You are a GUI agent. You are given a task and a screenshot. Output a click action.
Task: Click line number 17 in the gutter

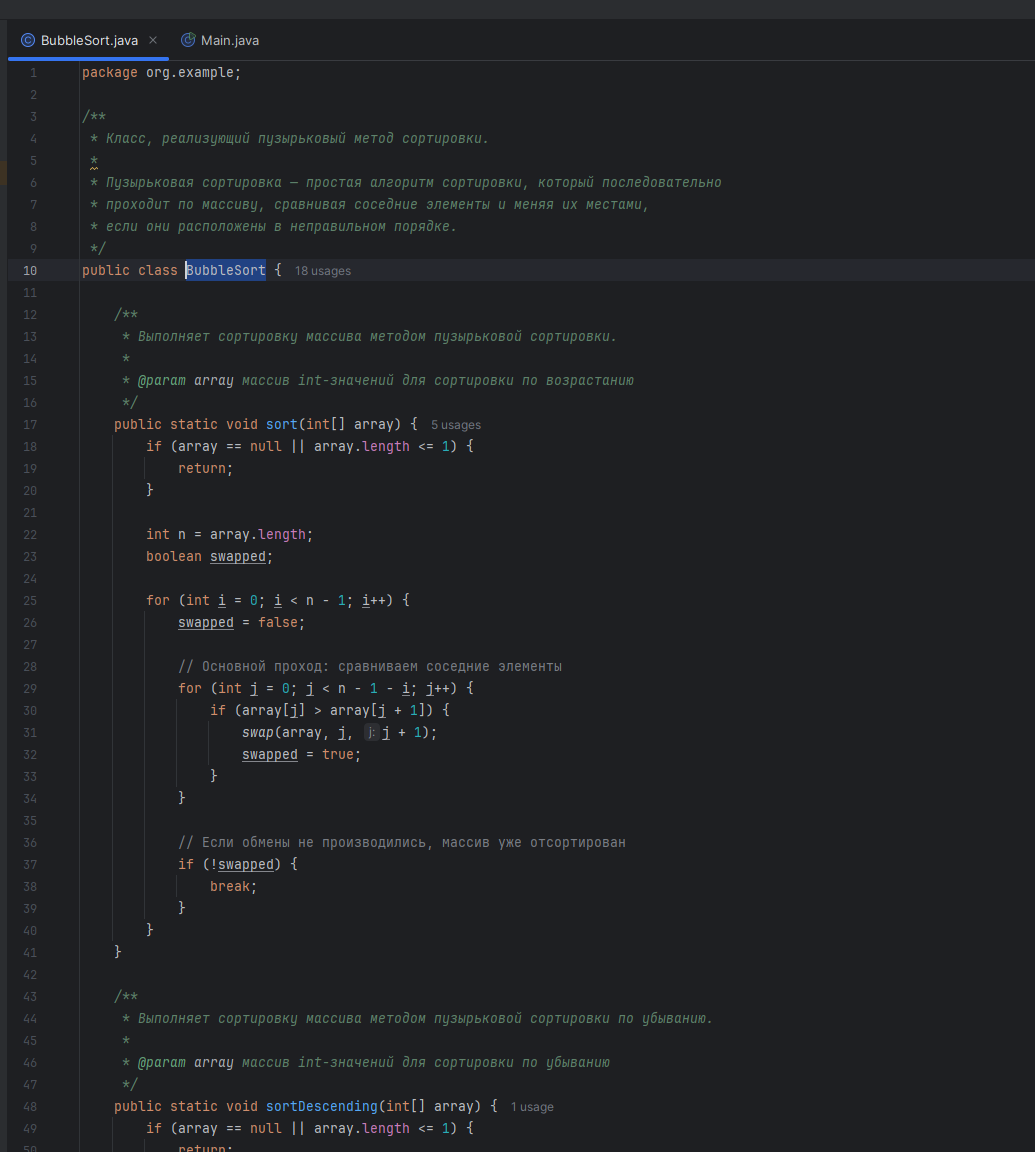point(30,425)
